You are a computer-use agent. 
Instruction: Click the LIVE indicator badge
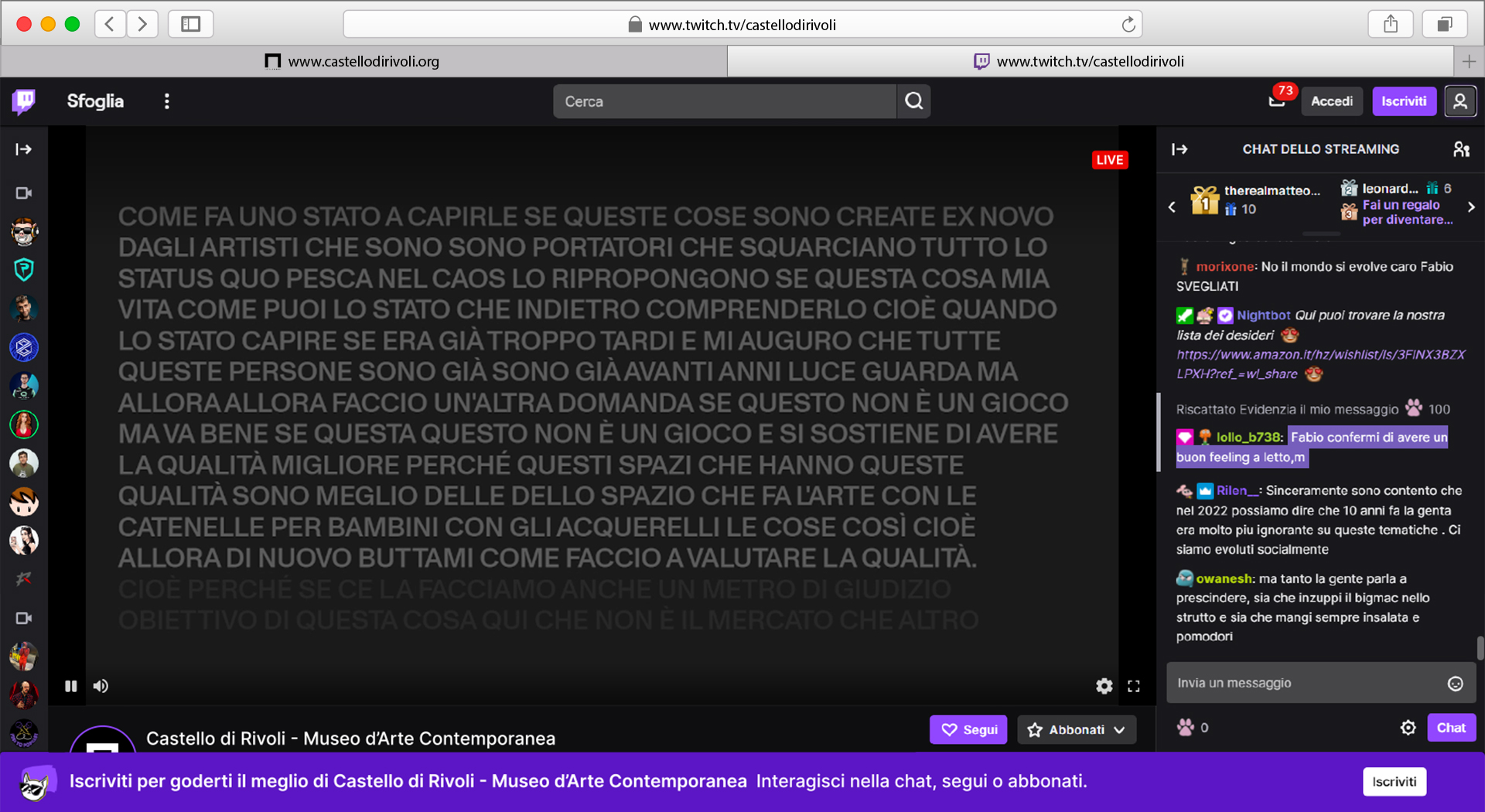click(1110, 160)
